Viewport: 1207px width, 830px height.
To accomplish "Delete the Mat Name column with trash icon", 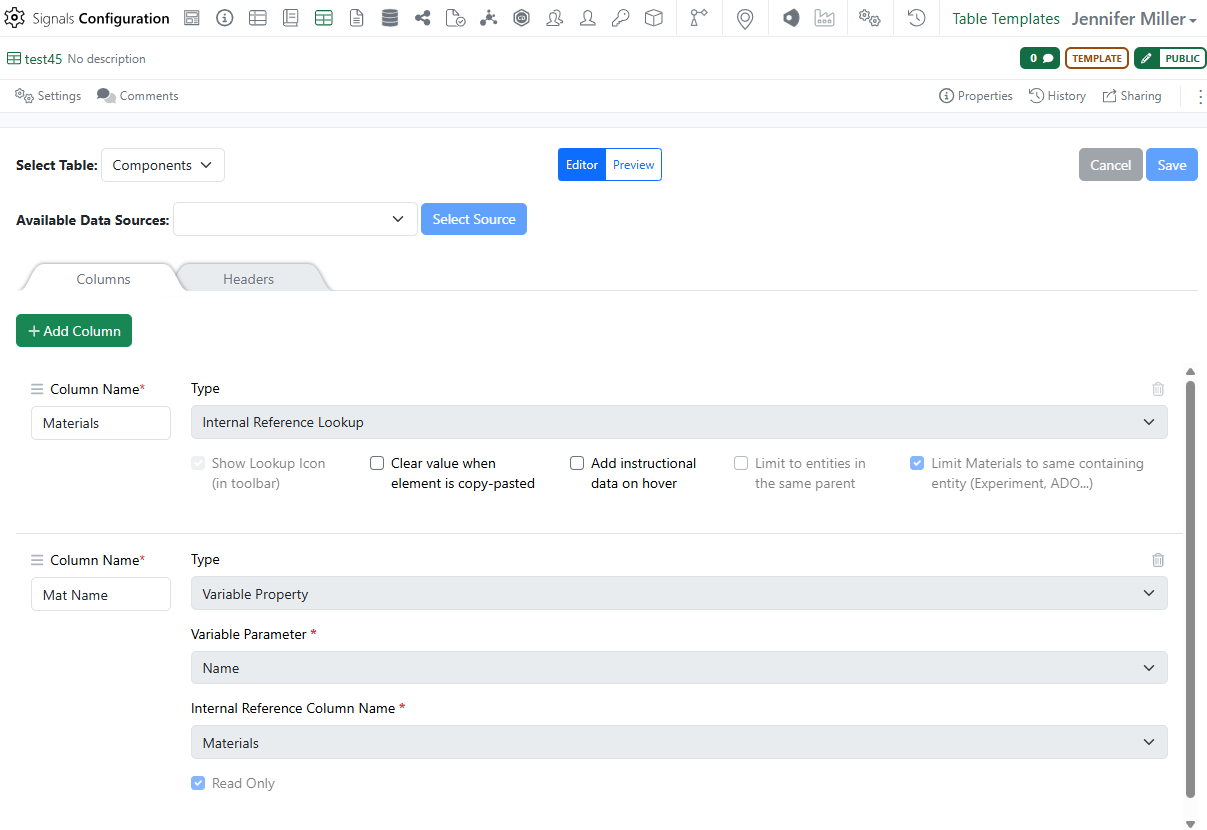I will coord(1158,560).
